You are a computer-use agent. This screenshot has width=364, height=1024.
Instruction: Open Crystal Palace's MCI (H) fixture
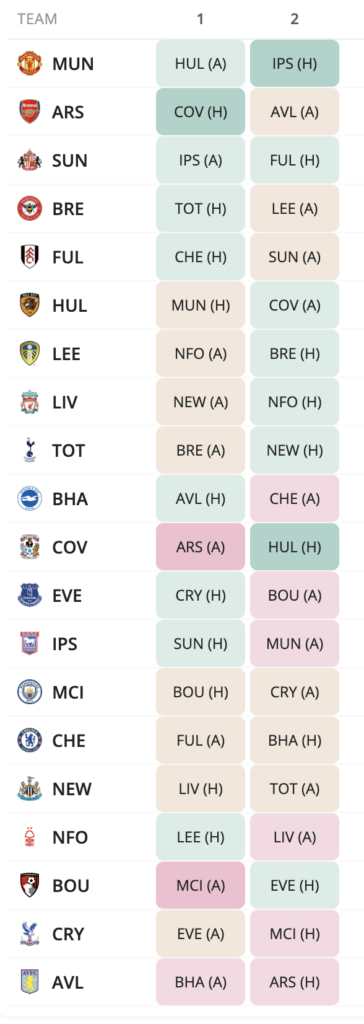click(x=295, y=933)
